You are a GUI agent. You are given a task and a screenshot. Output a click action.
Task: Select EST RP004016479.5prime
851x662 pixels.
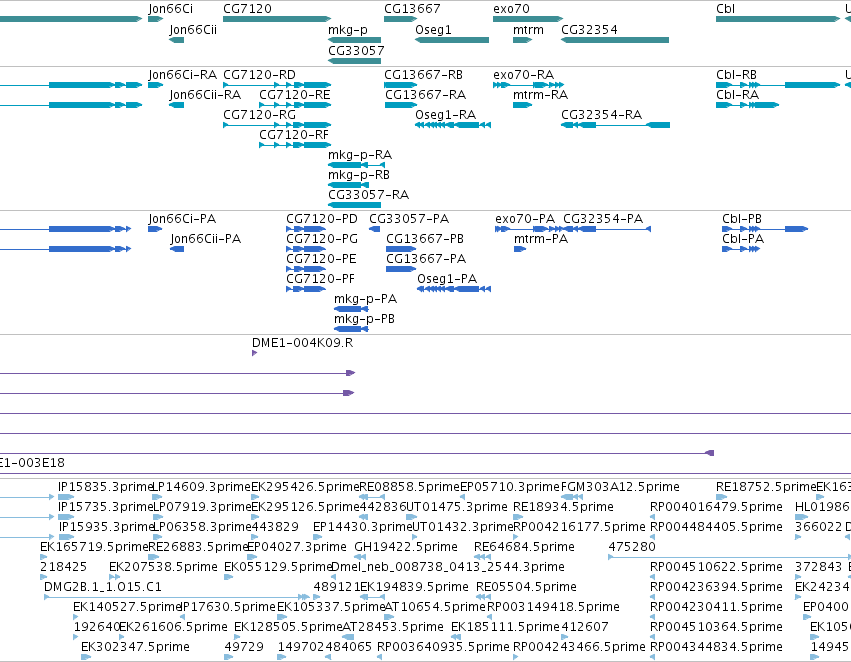[652, 517]
